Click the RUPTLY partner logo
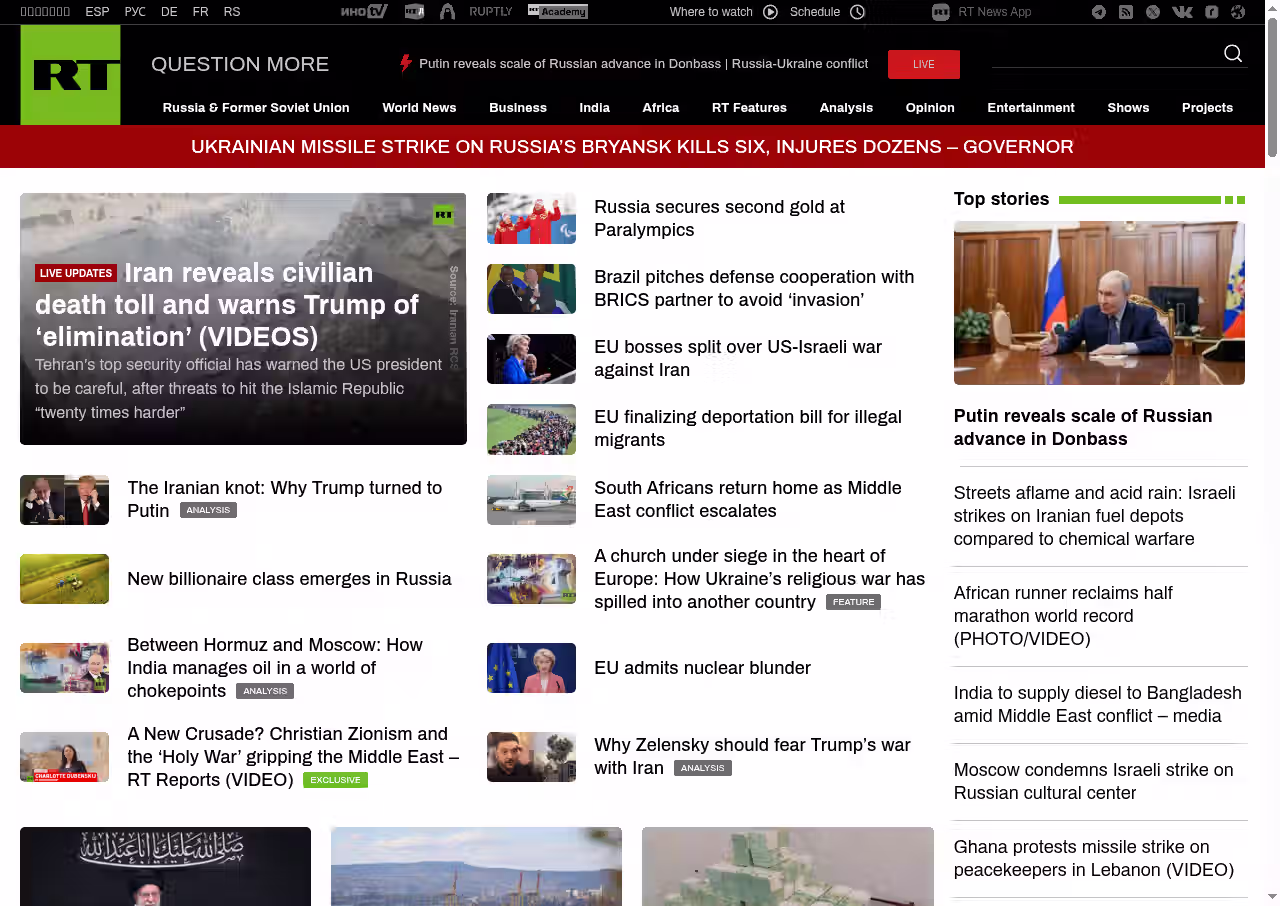Viewport: 1280px width, 906px height. pyautogui.click(x=490, y=12)
